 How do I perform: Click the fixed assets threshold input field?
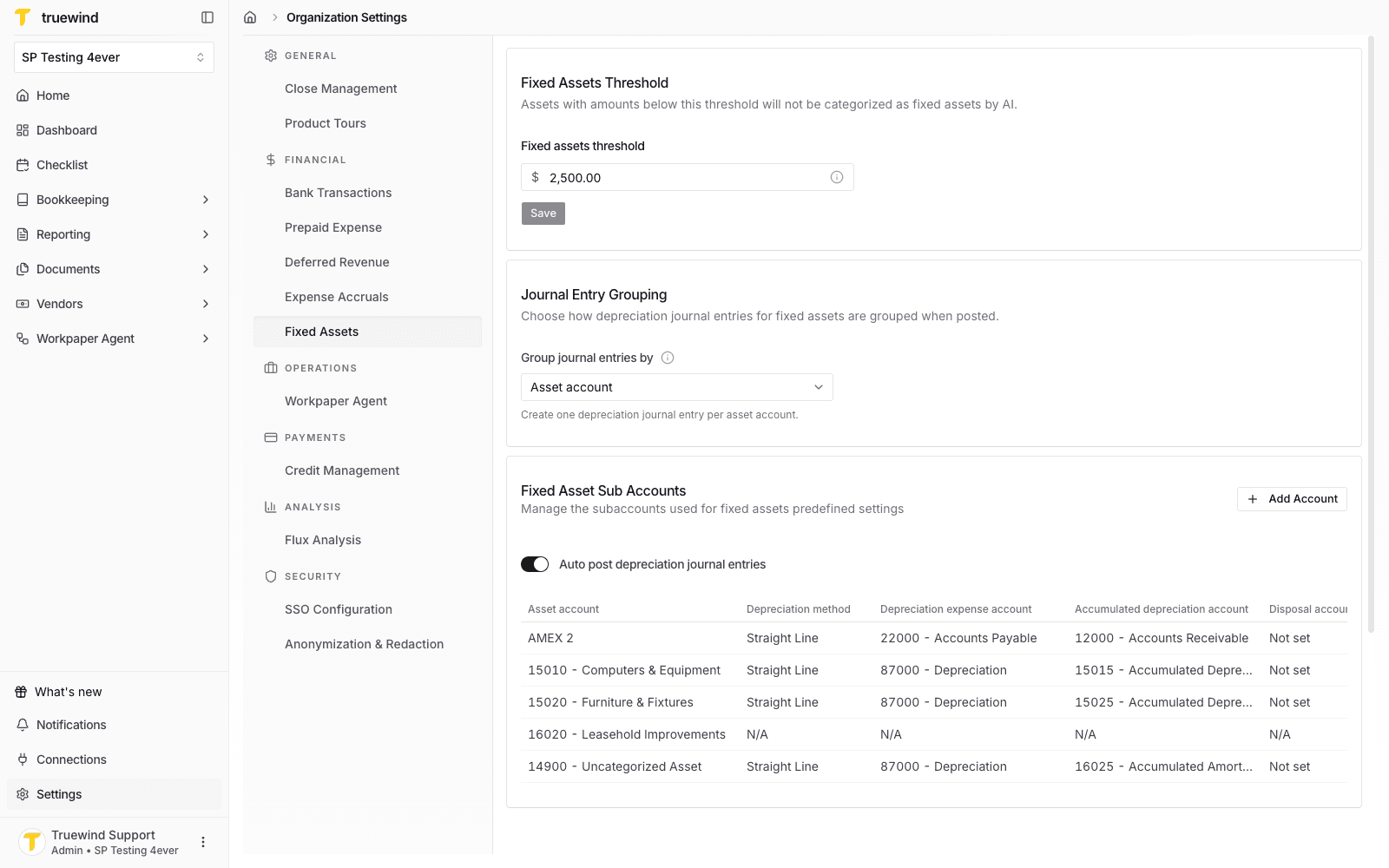point(687,177)
